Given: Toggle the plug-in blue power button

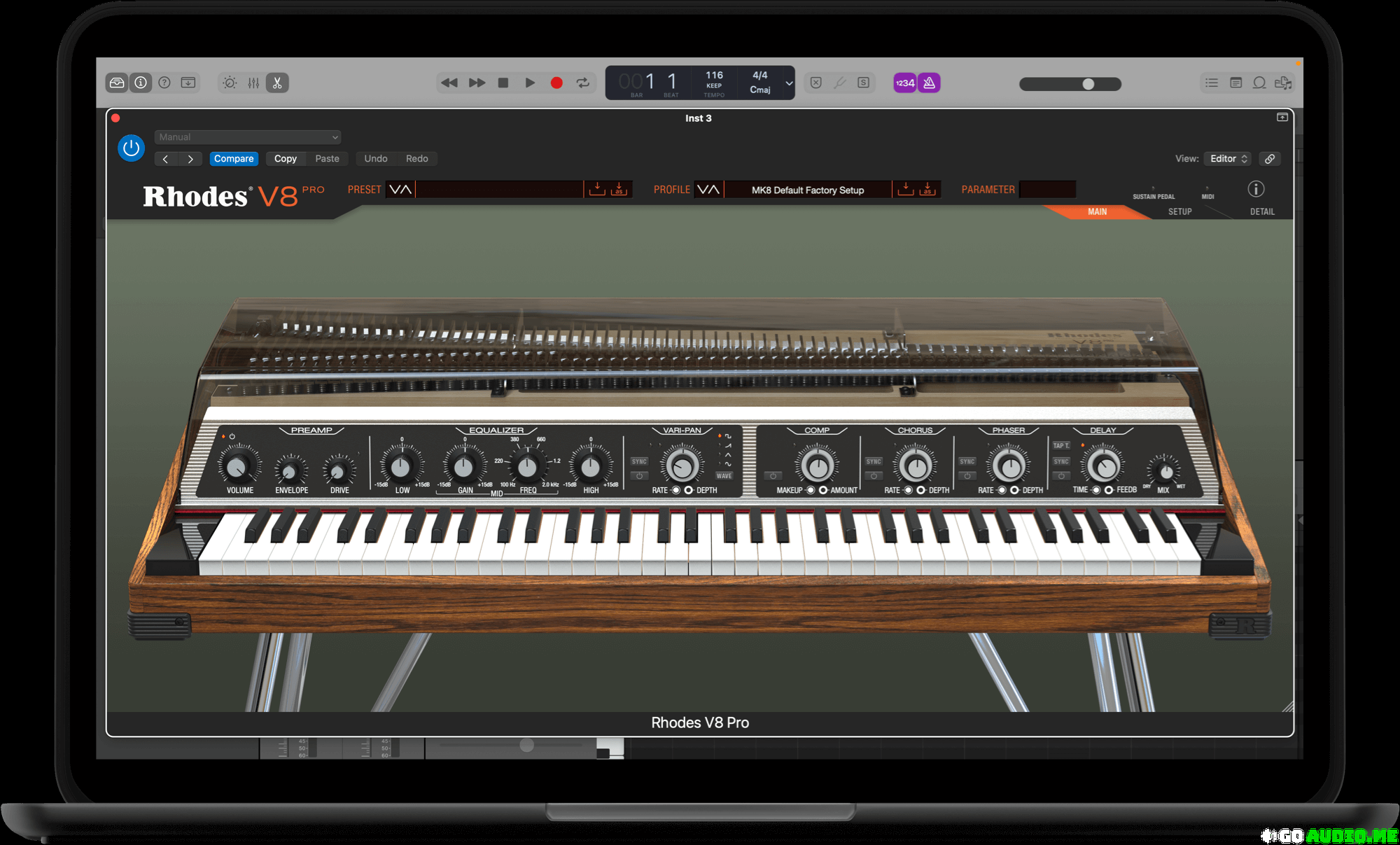Looking at the screenshot, I should tap(131, 148).
